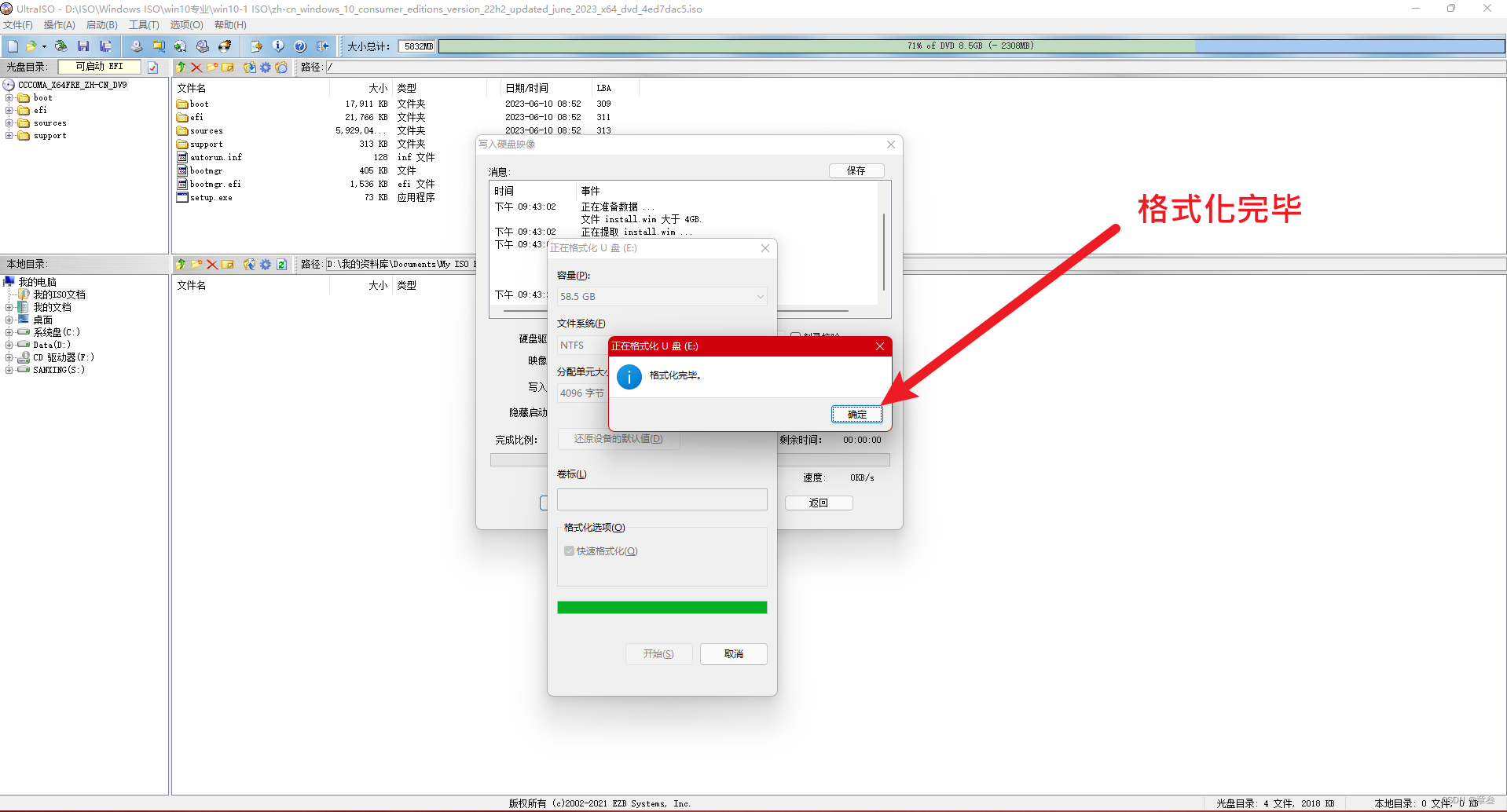This screenshot has height=812, width=1507.
Task: Click the Save floppy disk icon
Action: [x=83, y=46]
